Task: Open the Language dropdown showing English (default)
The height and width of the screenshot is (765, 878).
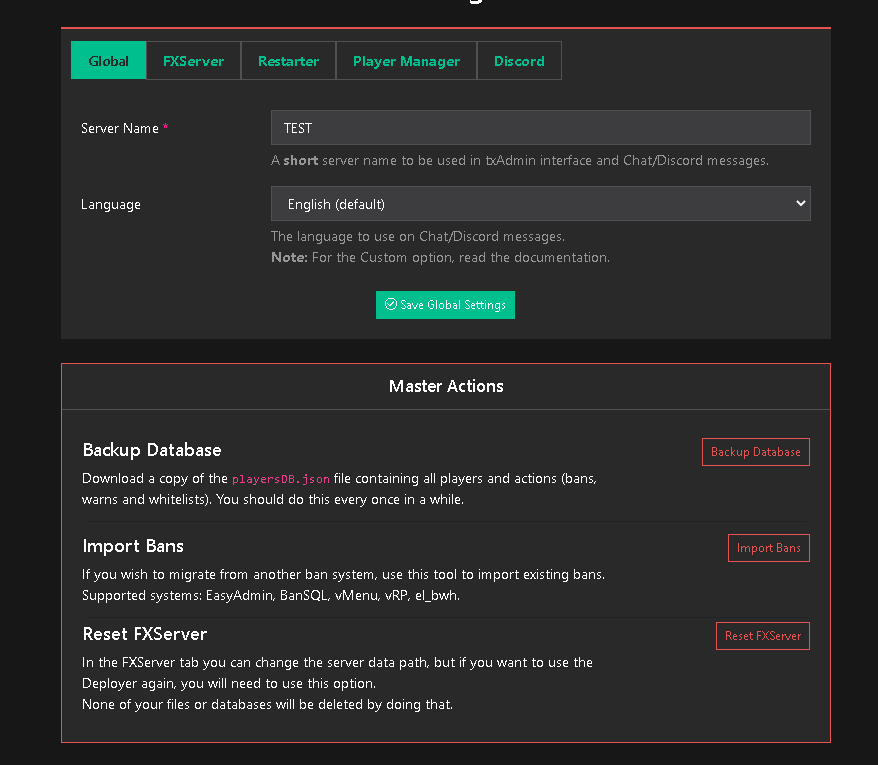Action: 540,204
